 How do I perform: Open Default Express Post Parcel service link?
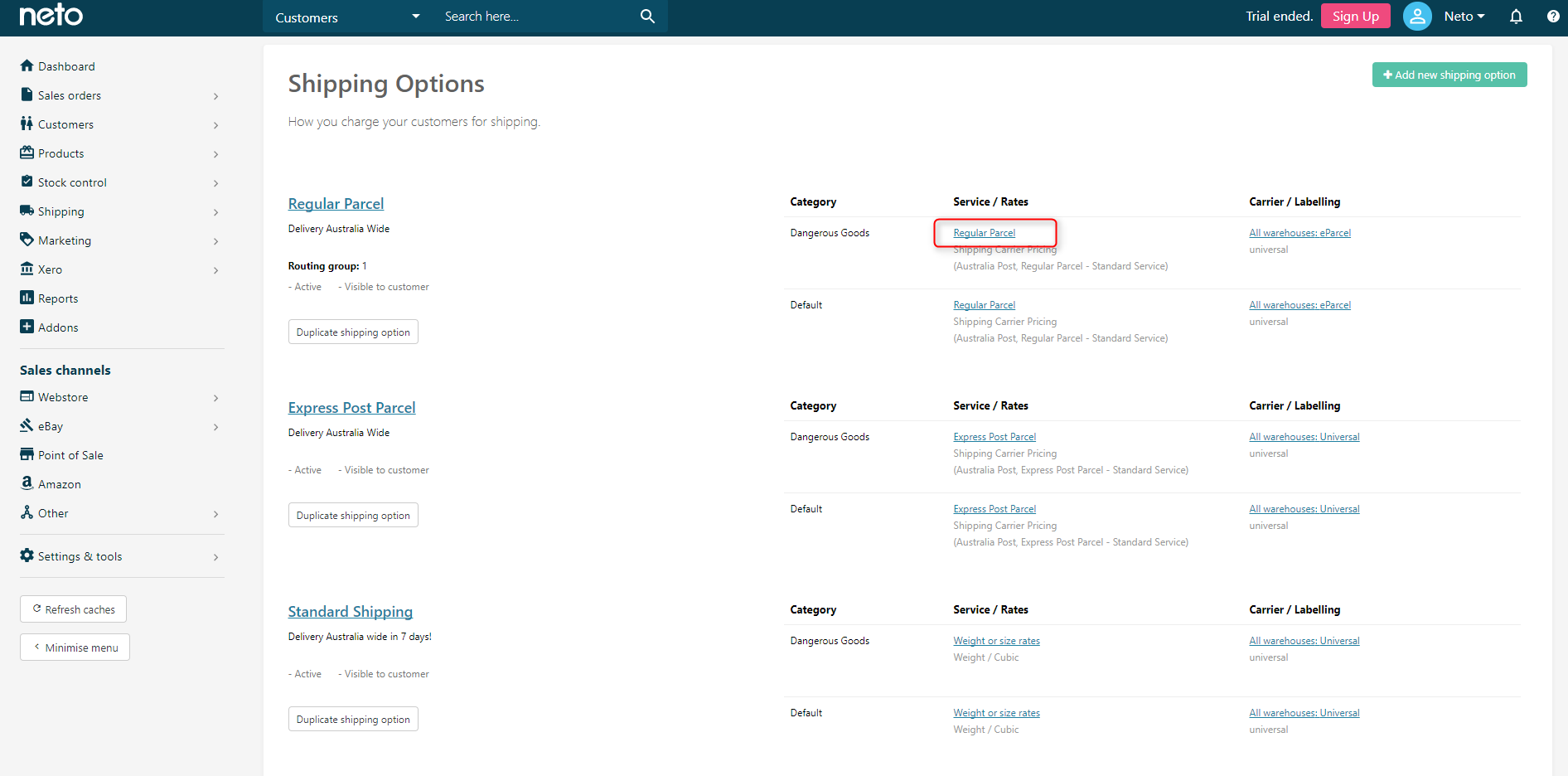[x=995, y=509]
